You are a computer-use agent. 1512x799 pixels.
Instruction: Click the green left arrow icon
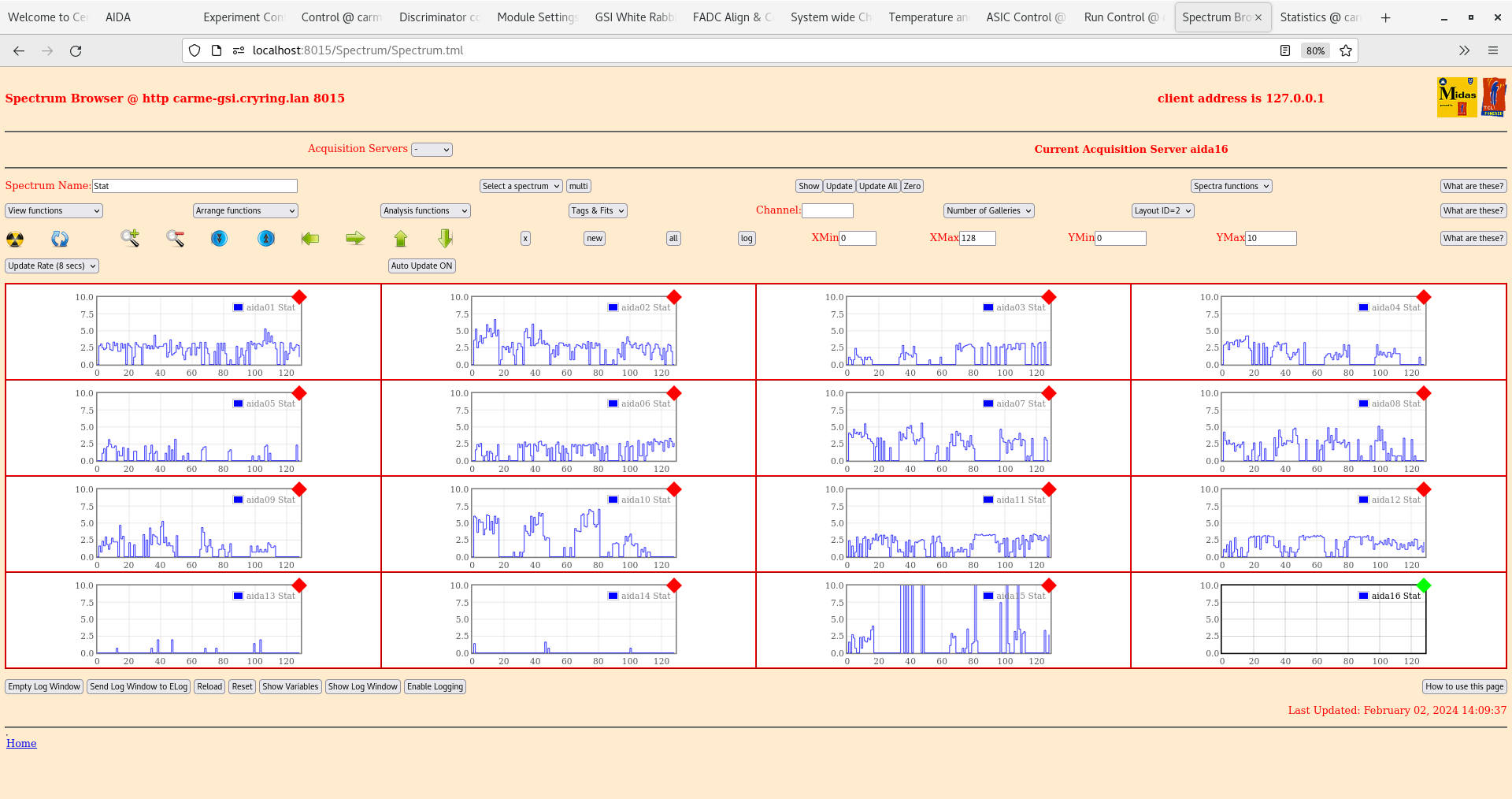point(310,238)
